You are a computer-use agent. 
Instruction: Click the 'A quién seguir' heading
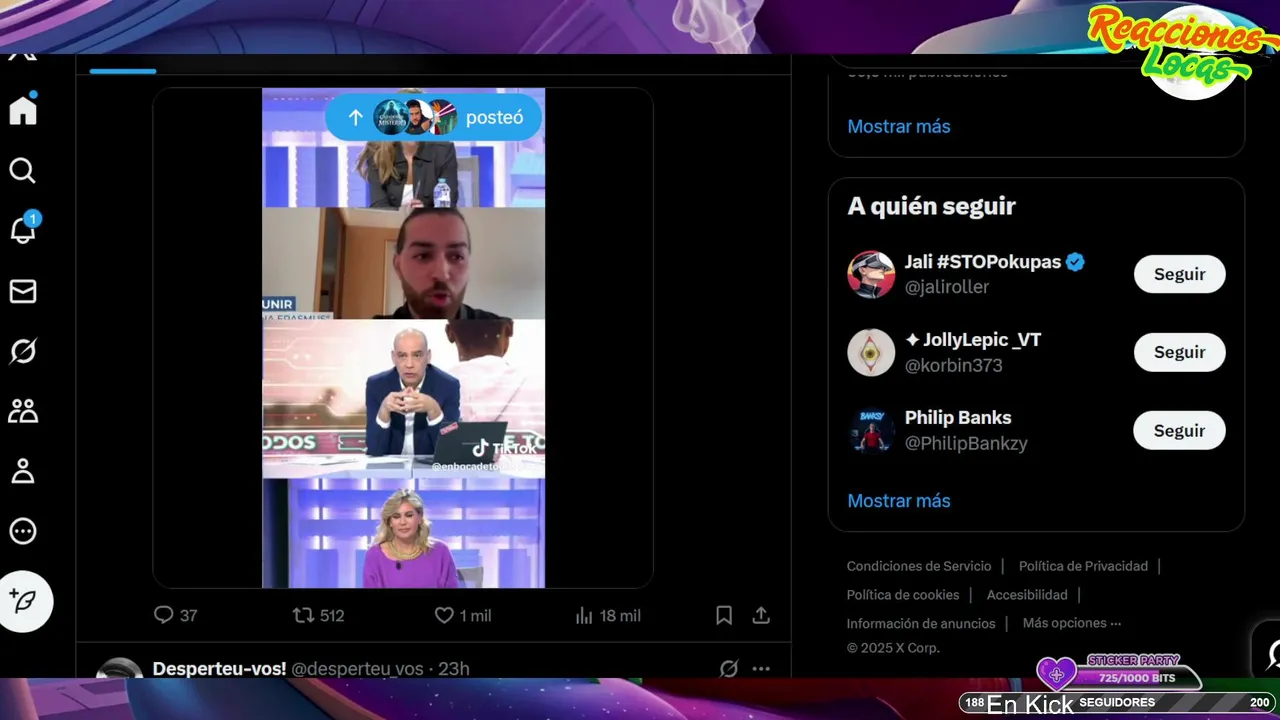(x=931, y=206)
